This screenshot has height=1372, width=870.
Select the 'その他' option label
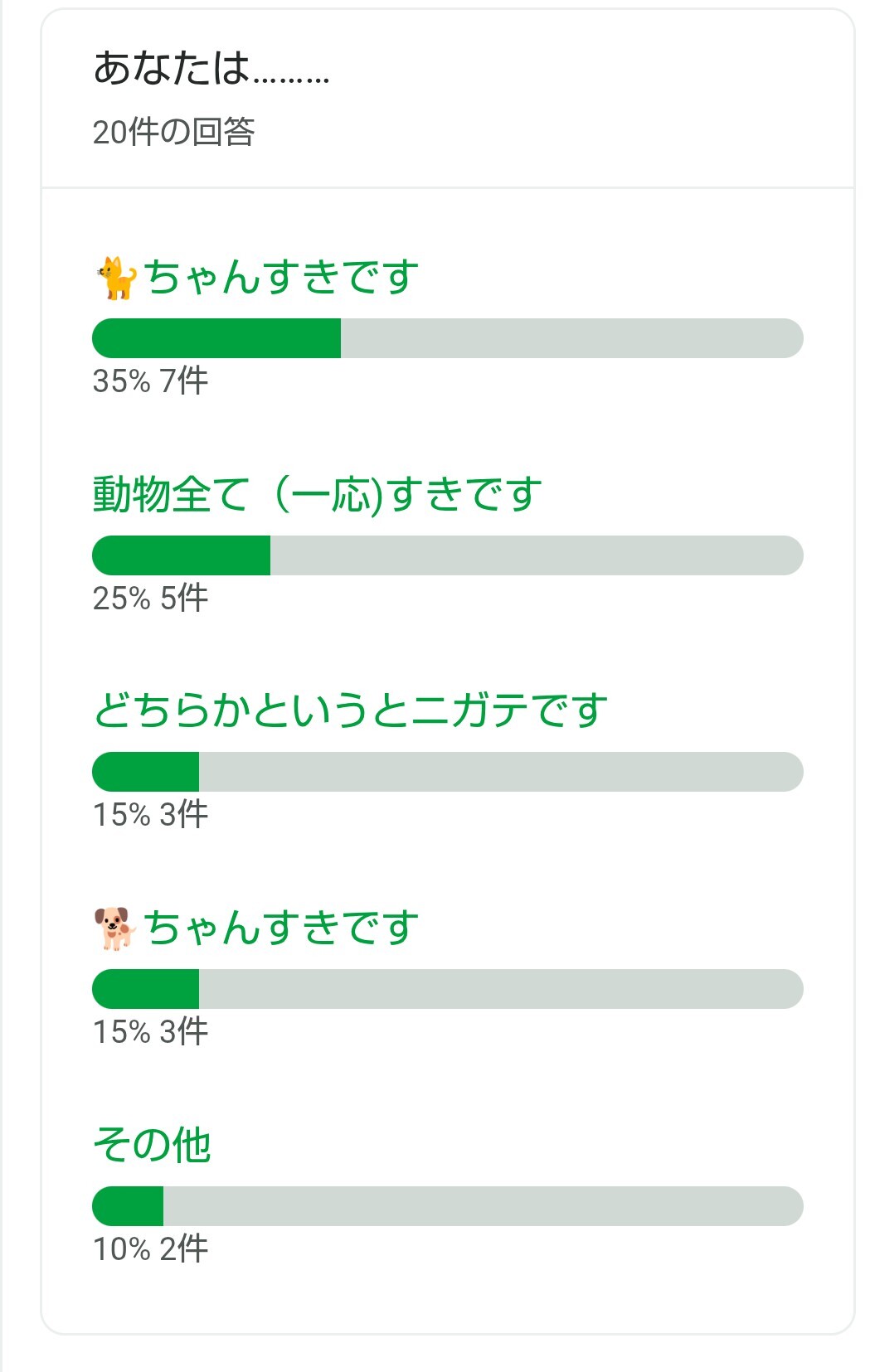tap(153, 1145)
